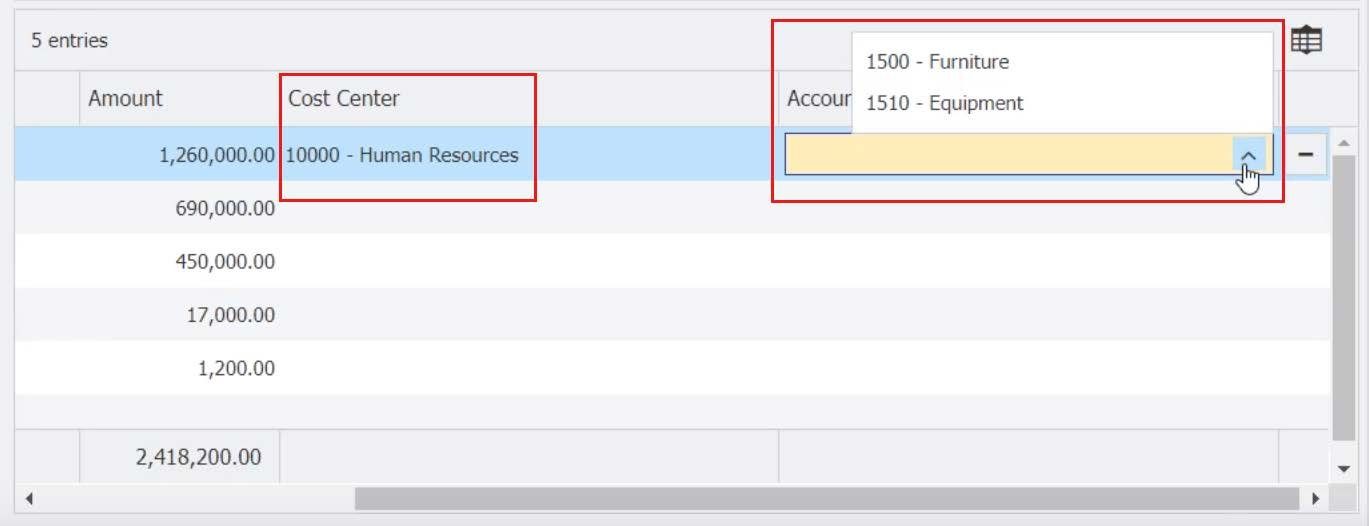Click the vertical scrollbar down arrow
1369x526 pixels.
1344,468
